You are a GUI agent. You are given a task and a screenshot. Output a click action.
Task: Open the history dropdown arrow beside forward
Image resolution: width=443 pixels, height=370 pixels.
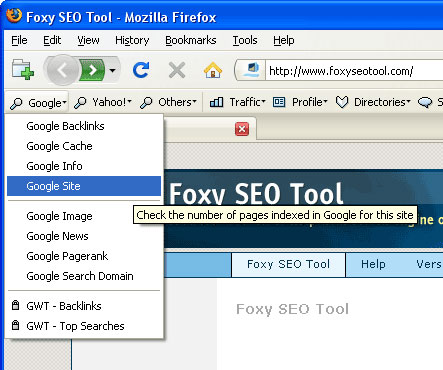pos(112,70)
